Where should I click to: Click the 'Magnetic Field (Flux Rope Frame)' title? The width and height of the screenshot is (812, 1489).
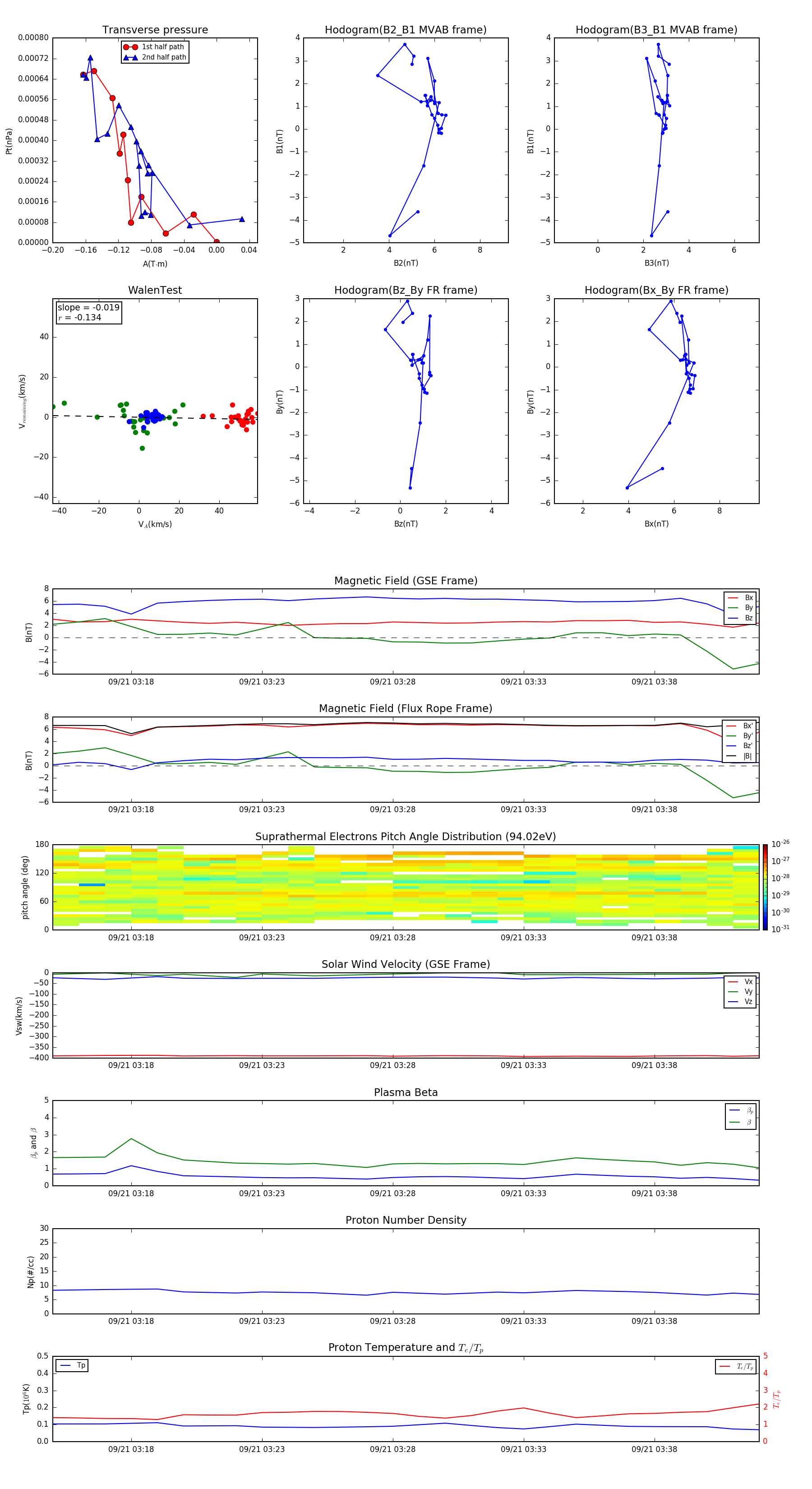[x=406, y=709]
